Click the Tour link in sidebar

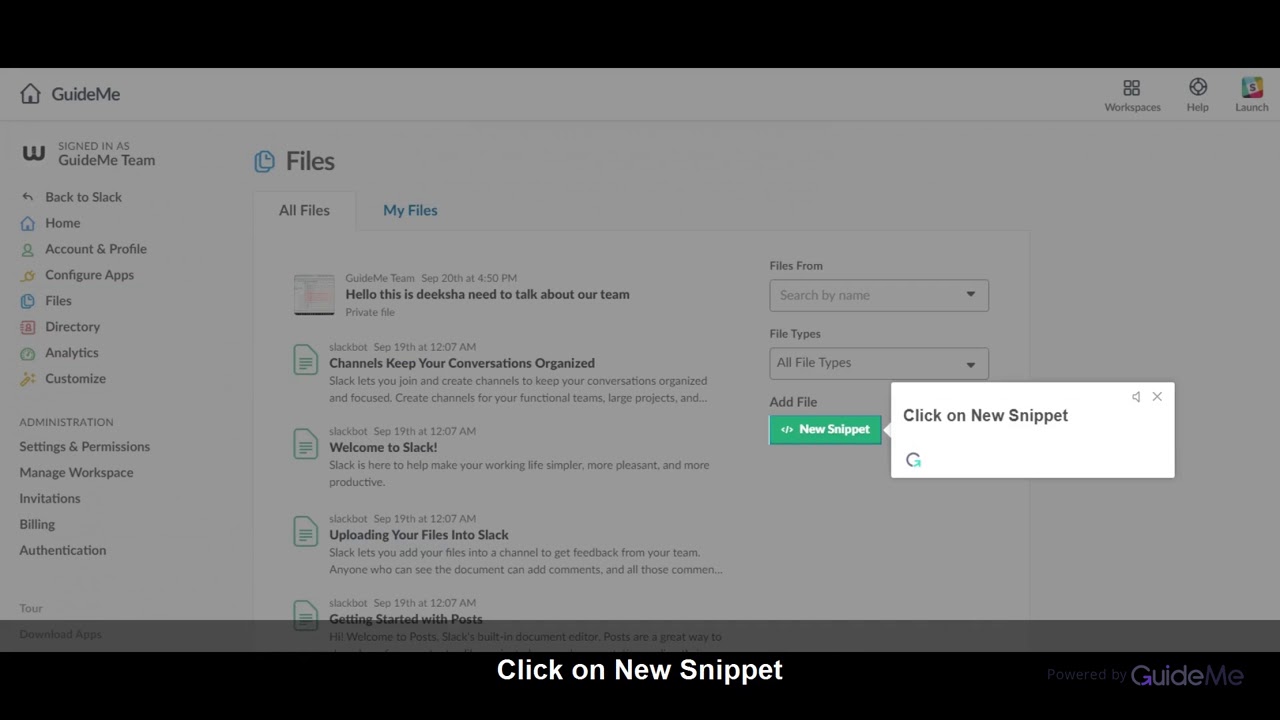pos(31,608)
